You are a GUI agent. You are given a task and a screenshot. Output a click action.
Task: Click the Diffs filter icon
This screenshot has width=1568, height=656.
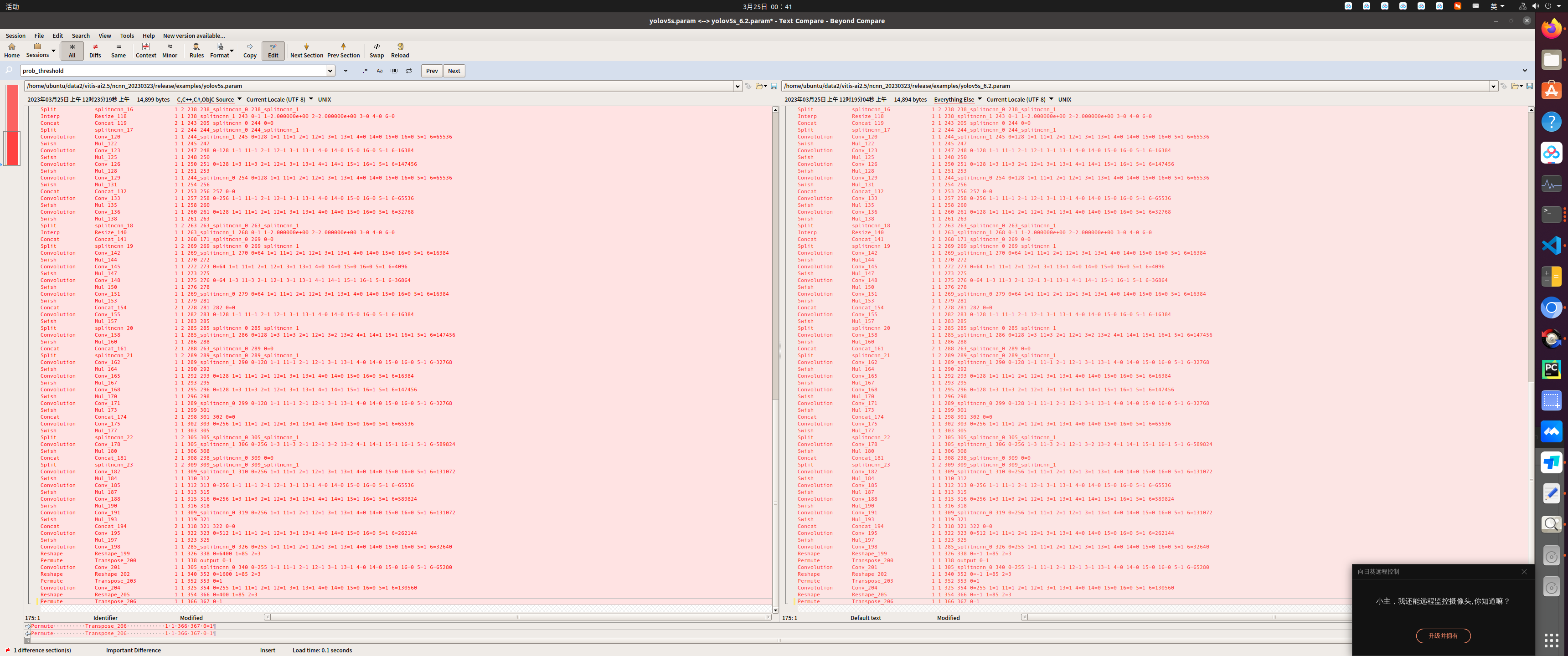pos(95,50)
